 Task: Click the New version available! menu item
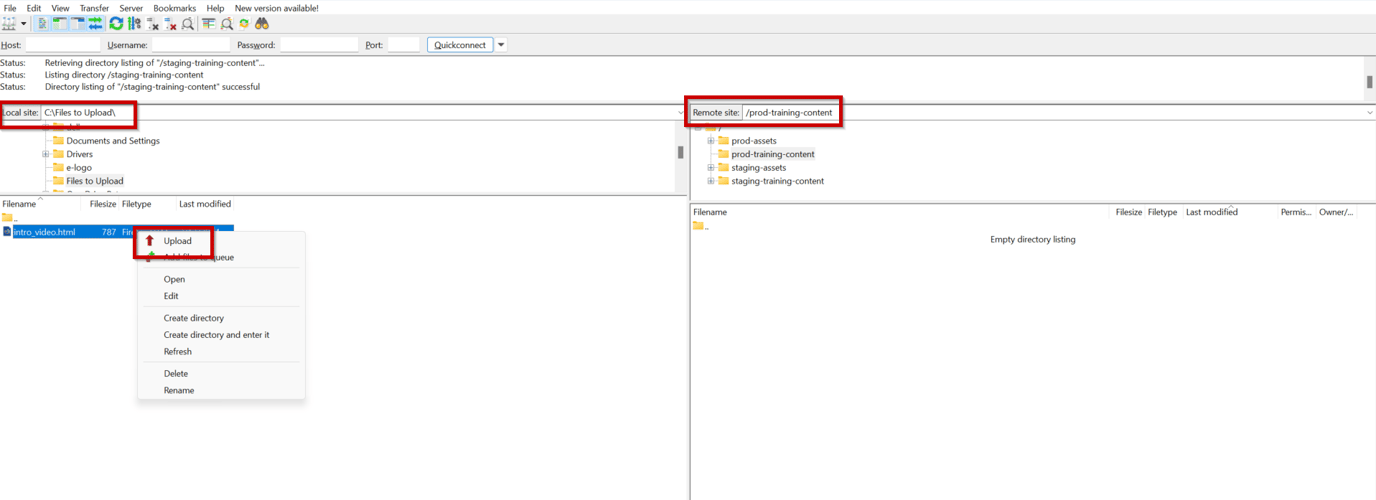tap(277, 8)
